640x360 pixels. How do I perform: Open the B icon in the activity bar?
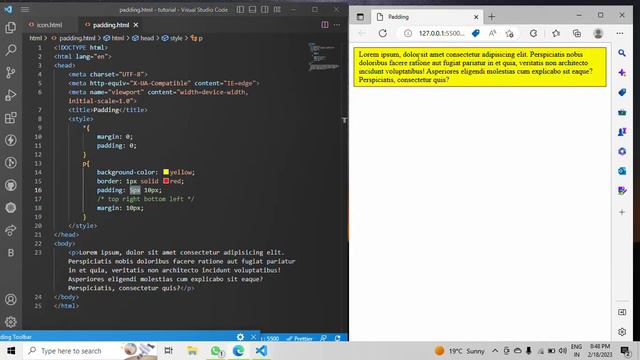[11, 253]
